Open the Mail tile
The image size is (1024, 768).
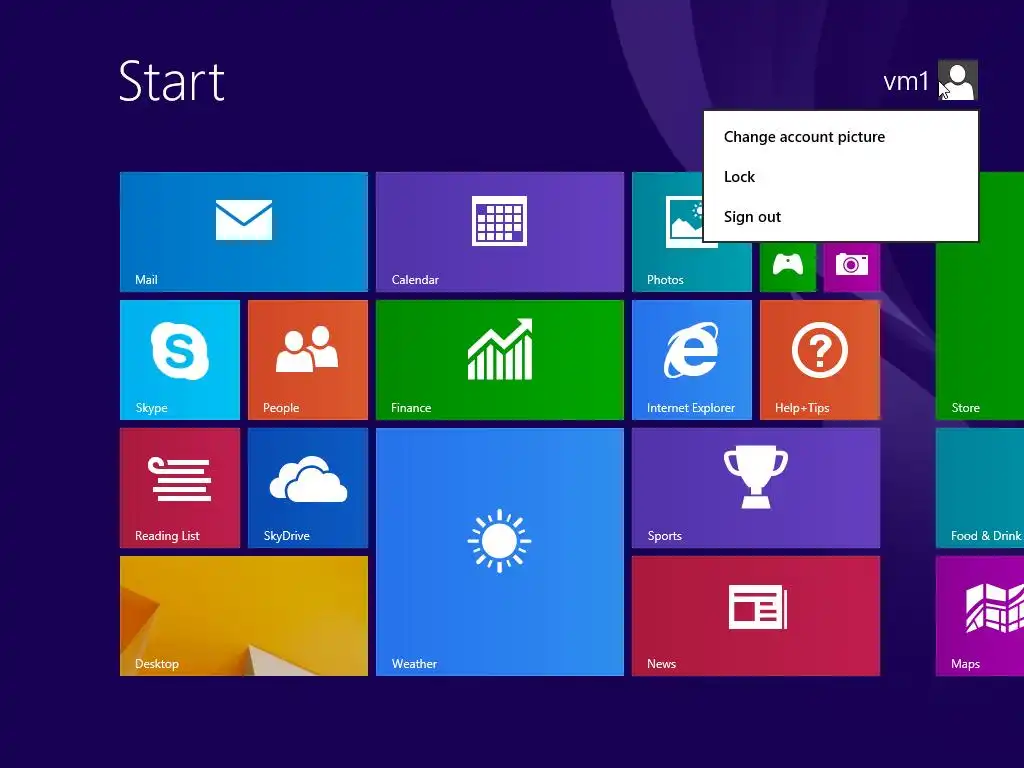pos(244,232)
